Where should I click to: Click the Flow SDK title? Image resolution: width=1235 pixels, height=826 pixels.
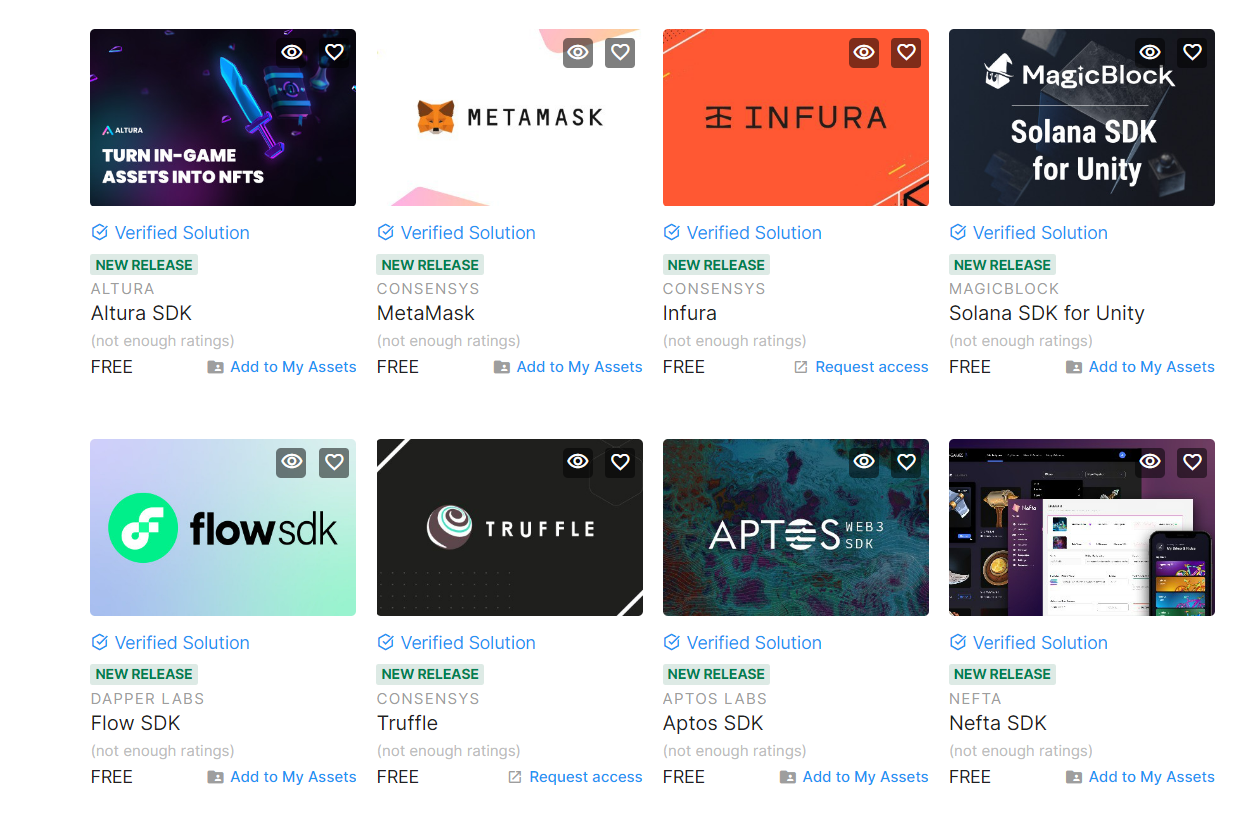[136, 723]
